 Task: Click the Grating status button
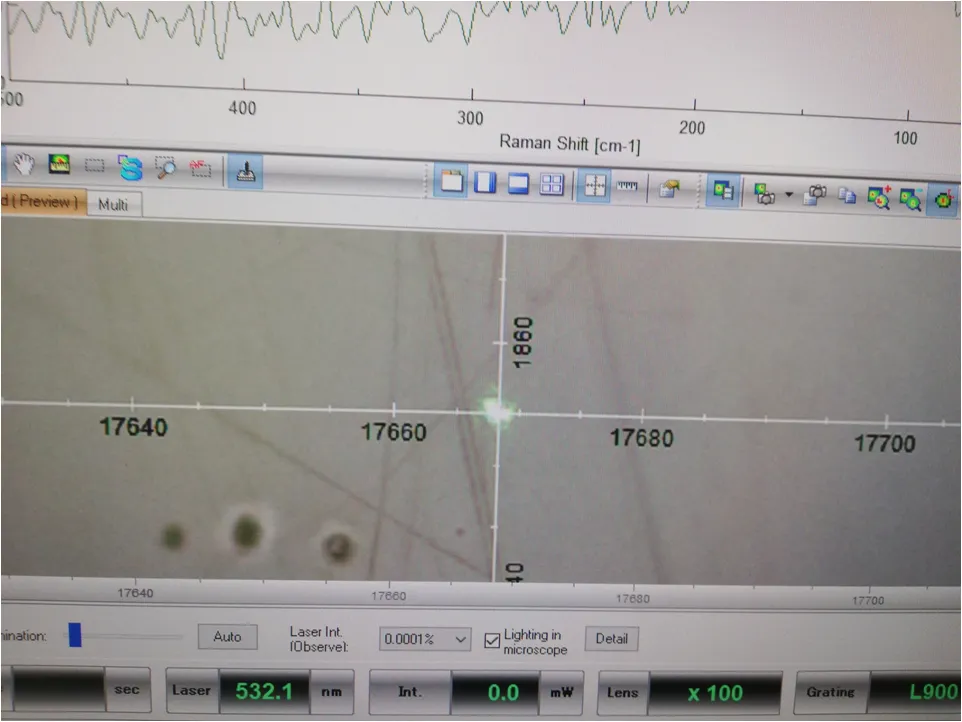click(x=831, y=693)
